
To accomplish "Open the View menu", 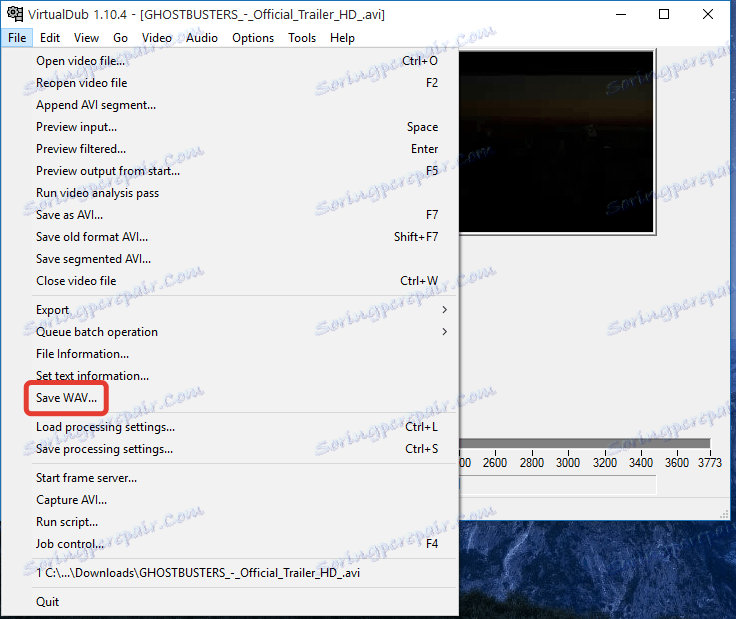I will [x=86, y=38].
